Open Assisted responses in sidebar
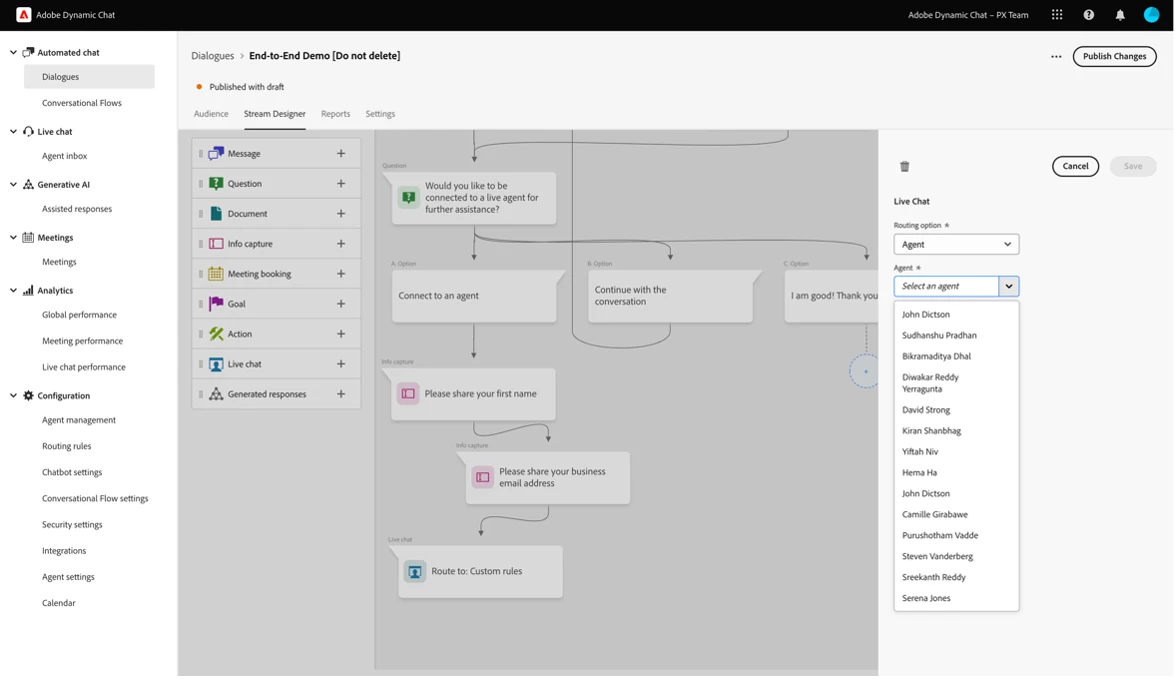 coord(77,209)
